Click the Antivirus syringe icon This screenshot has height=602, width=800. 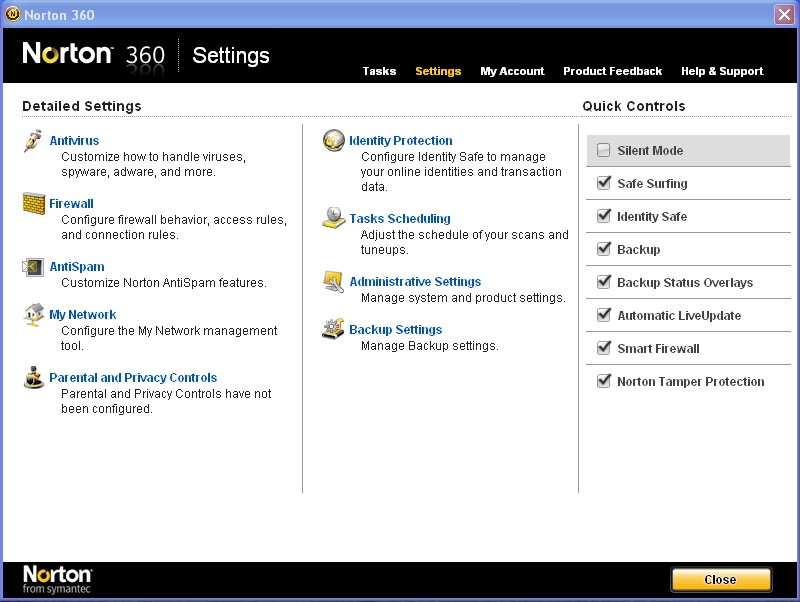(x=33, y=141)
